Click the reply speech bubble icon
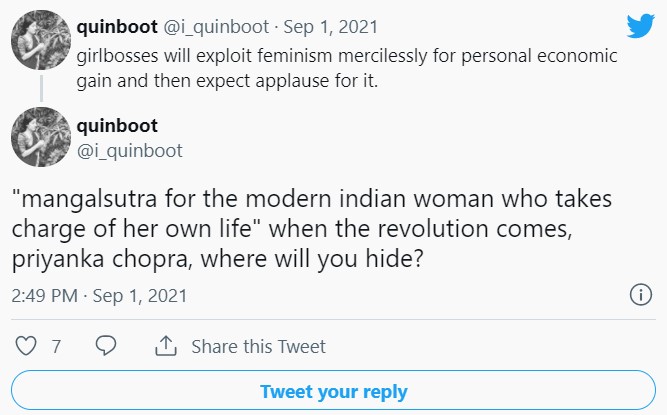 click(106, 346)
